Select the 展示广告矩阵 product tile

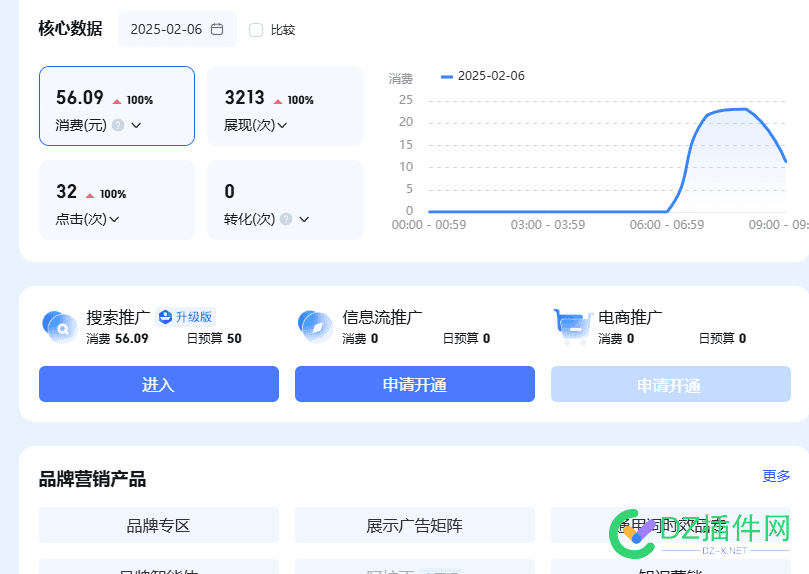414,525
